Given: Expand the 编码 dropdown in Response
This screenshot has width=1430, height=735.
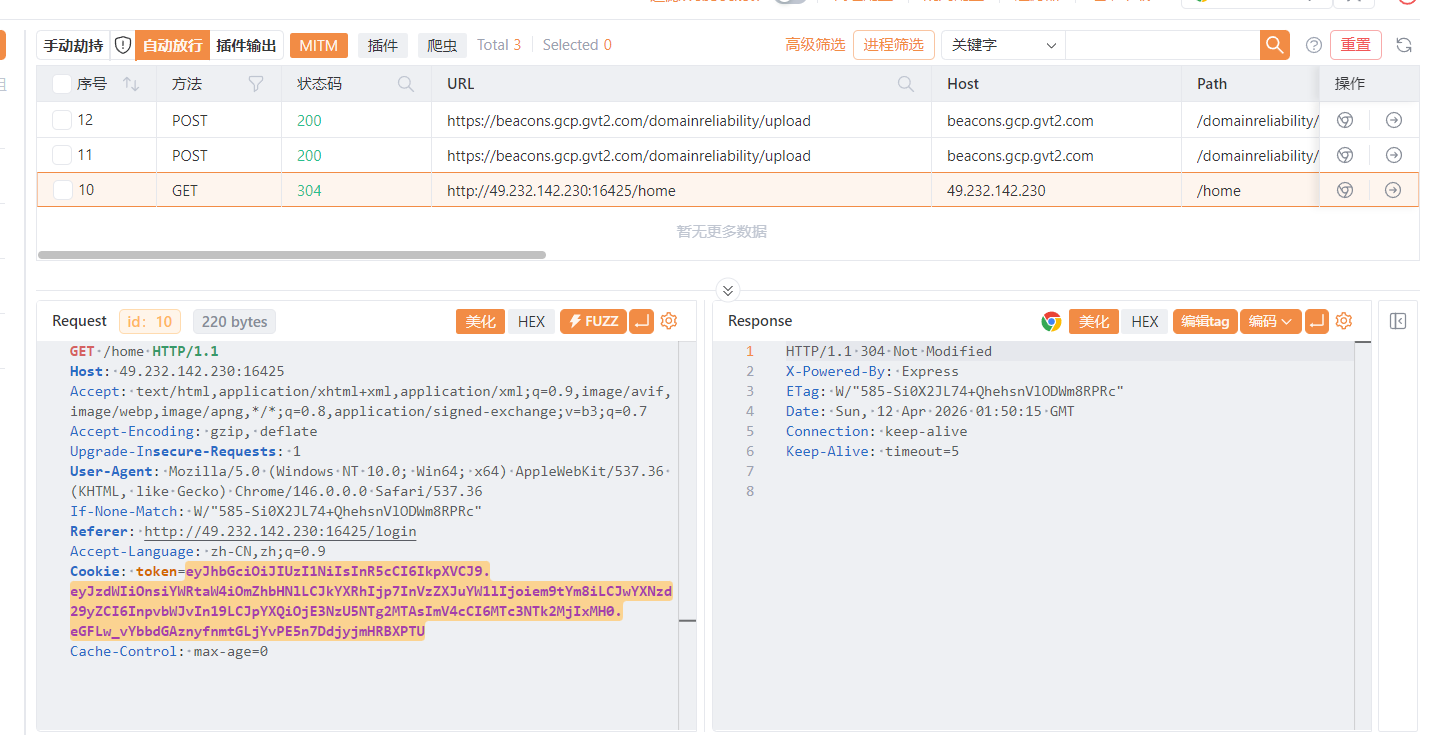Looking at the screenshot, I should tap(1270, 321).
